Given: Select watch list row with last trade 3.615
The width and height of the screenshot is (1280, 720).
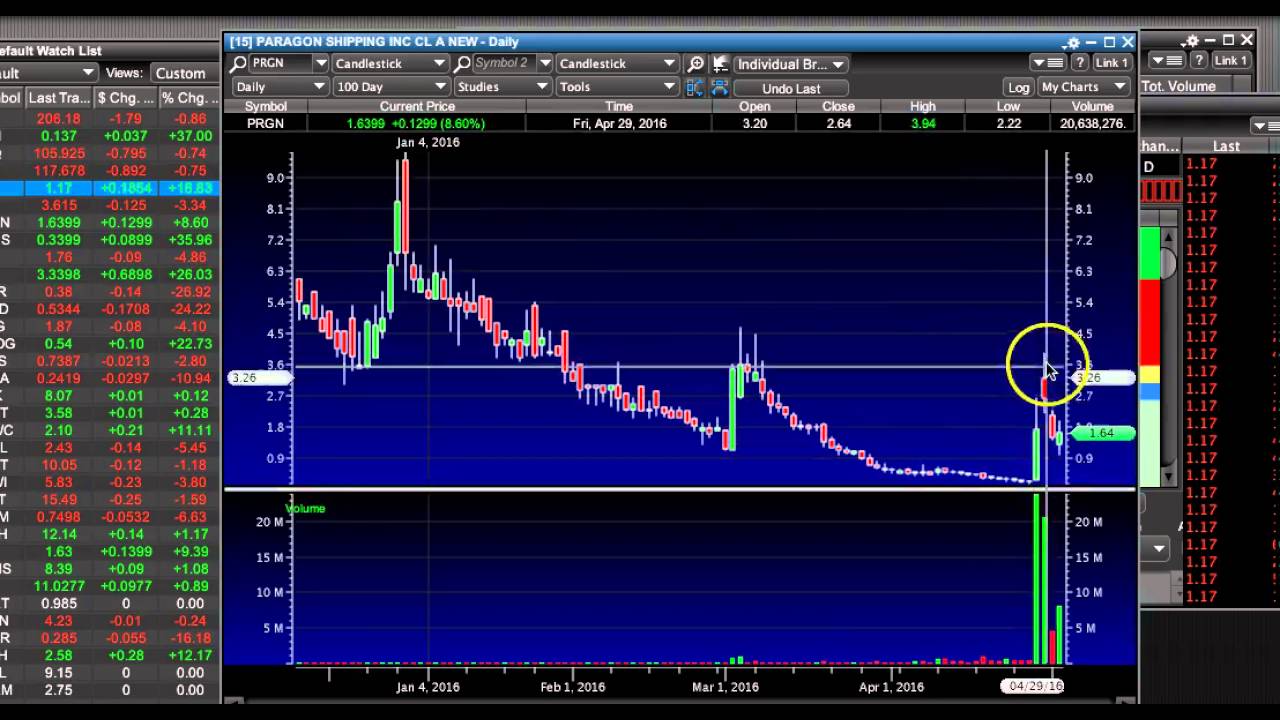Looking at the screenshot, I should pos(109,206).
